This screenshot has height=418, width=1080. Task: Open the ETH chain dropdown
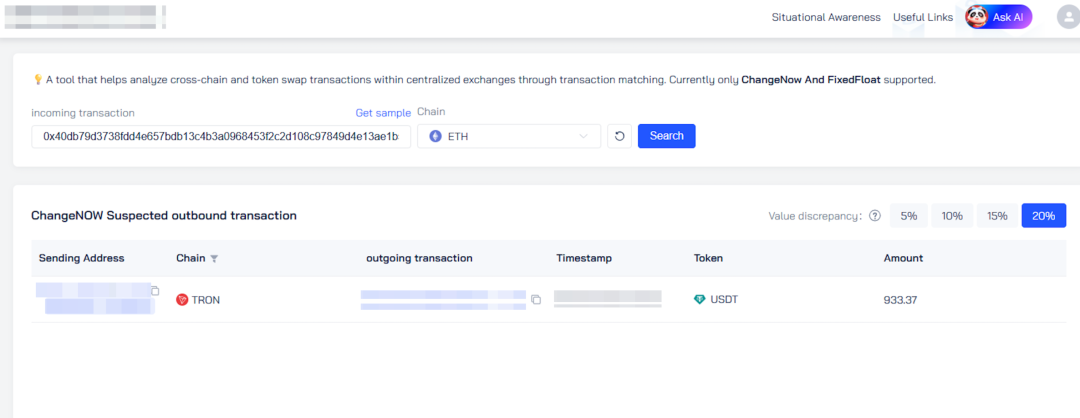509,136
